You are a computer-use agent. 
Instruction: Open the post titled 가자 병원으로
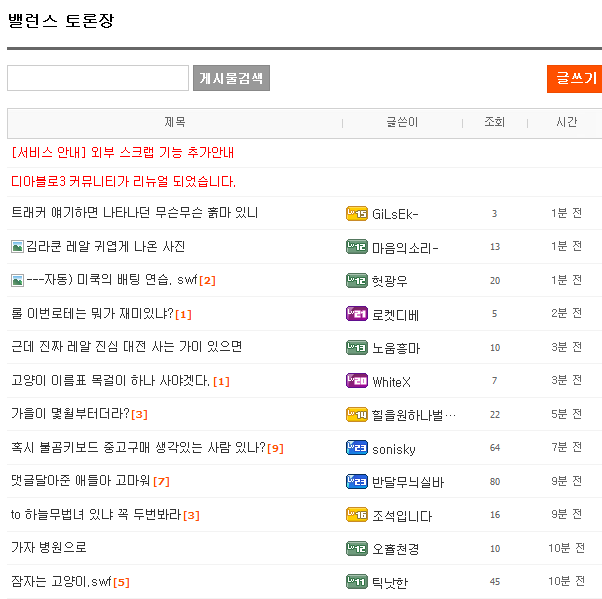coord(49,548)
